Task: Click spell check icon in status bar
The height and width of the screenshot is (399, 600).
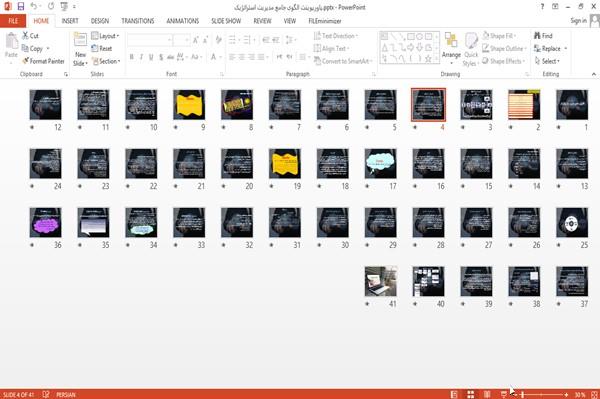Action: [46, 394]
